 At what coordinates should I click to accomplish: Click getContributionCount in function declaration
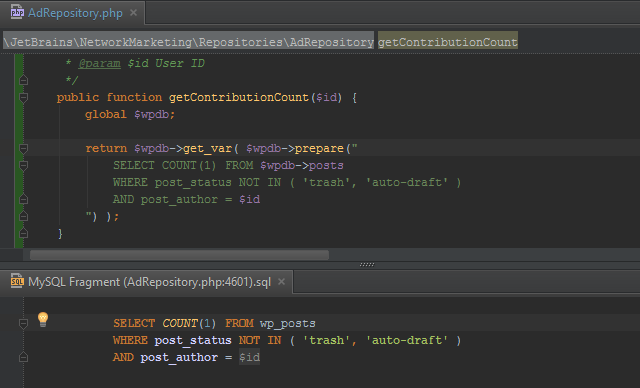[x=238, y=97]
